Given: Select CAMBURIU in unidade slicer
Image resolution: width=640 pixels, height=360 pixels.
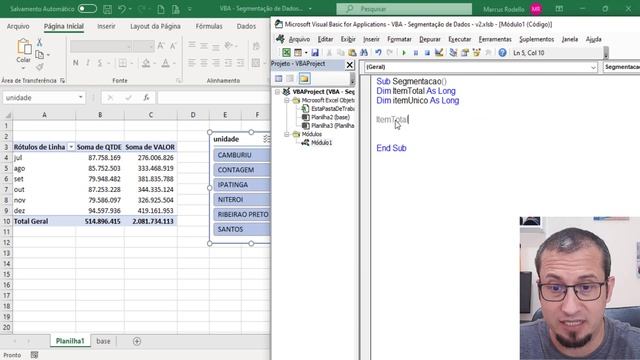Looking at the screenshot, I should tap(242, 155).
